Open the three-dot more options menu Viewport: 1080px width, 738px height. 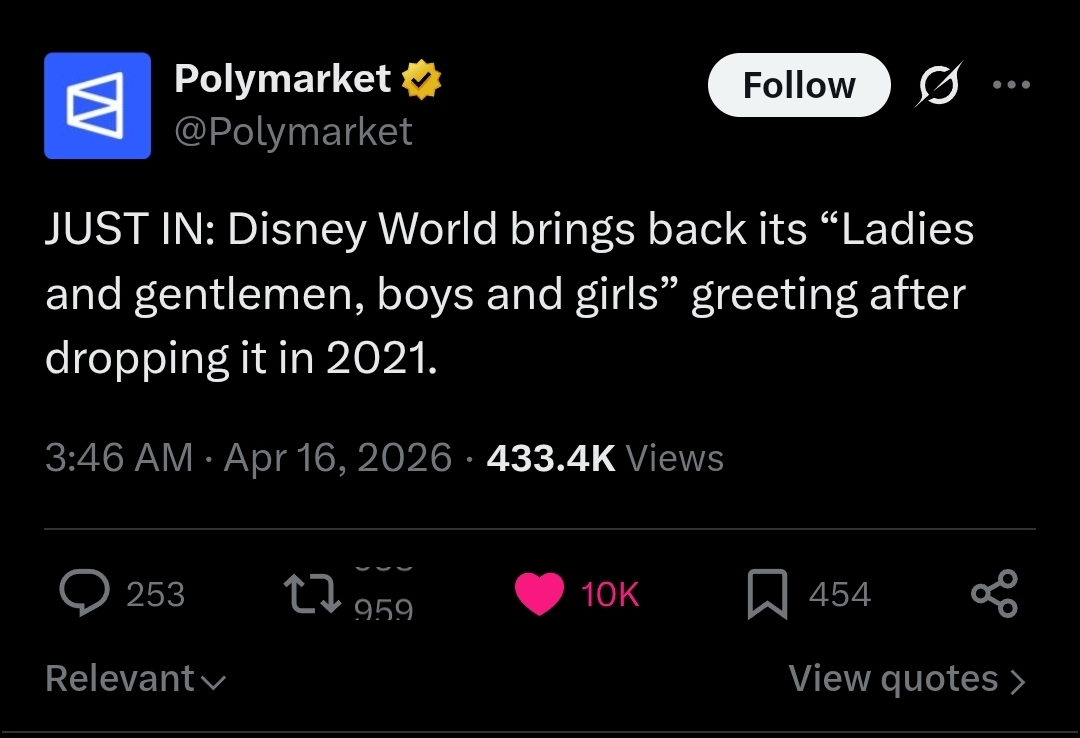[x=1011, y=85]
